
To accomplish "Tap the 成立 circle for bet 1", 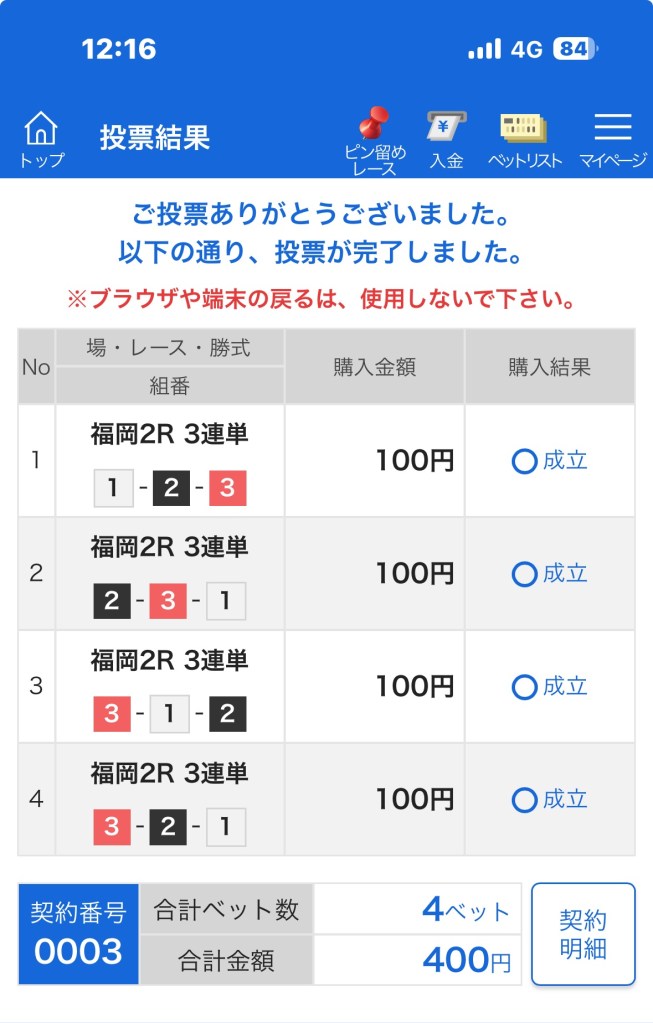I will [x=524, y=462].
